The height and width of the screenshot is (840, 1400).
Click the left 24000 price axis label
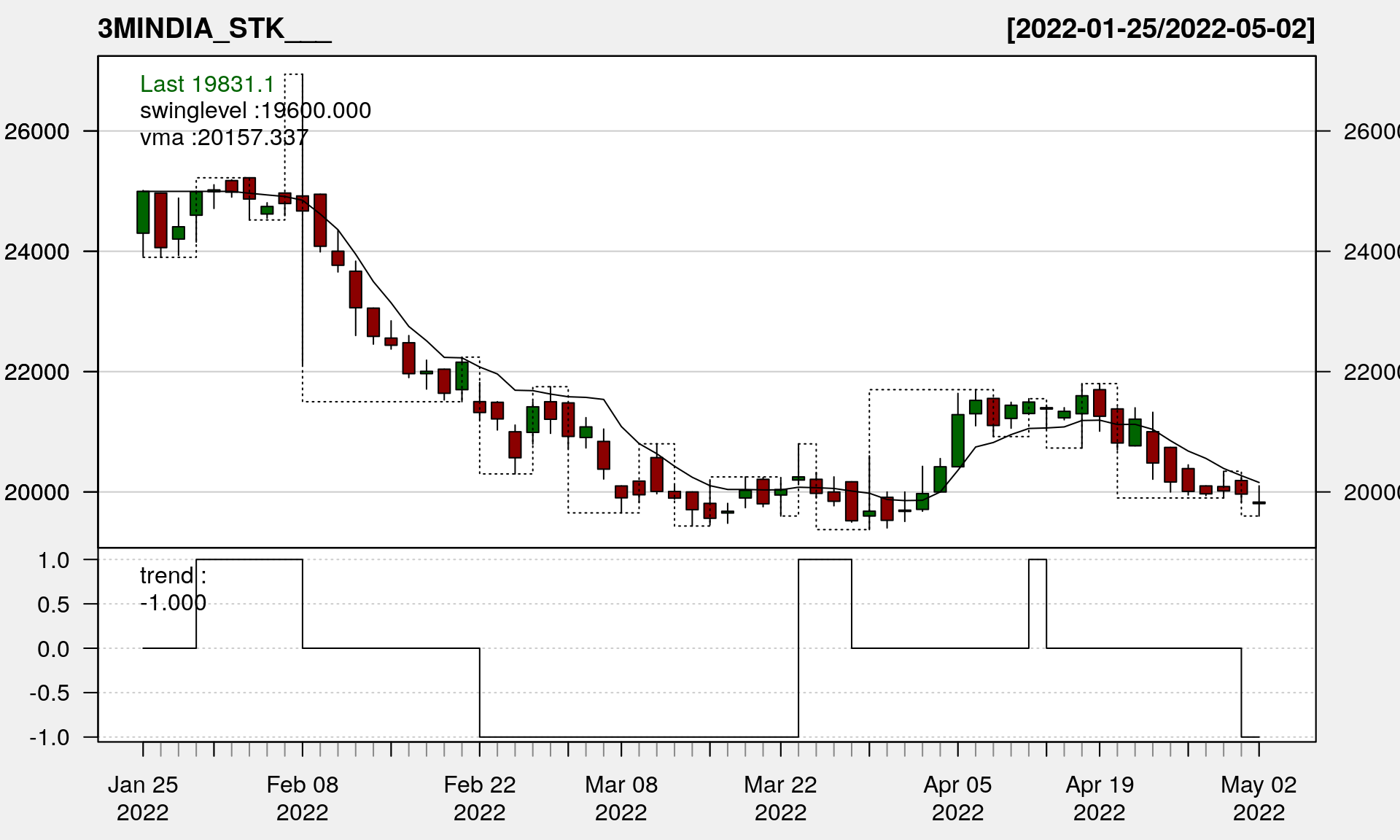tap(37, 252)
